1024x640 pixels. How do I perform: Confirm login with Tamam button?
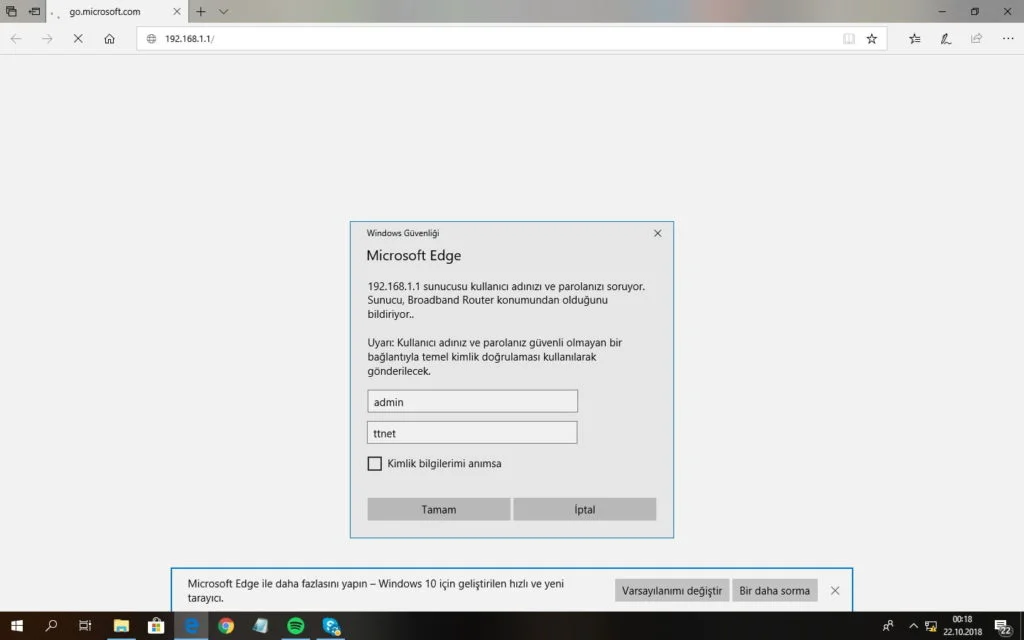(x=438, y=509)
